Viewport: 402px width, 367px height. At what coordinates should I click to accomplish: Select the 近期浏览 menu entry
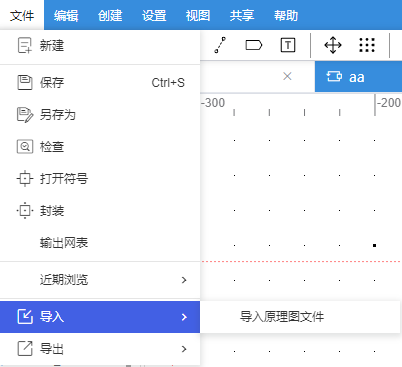coord(100,280)
